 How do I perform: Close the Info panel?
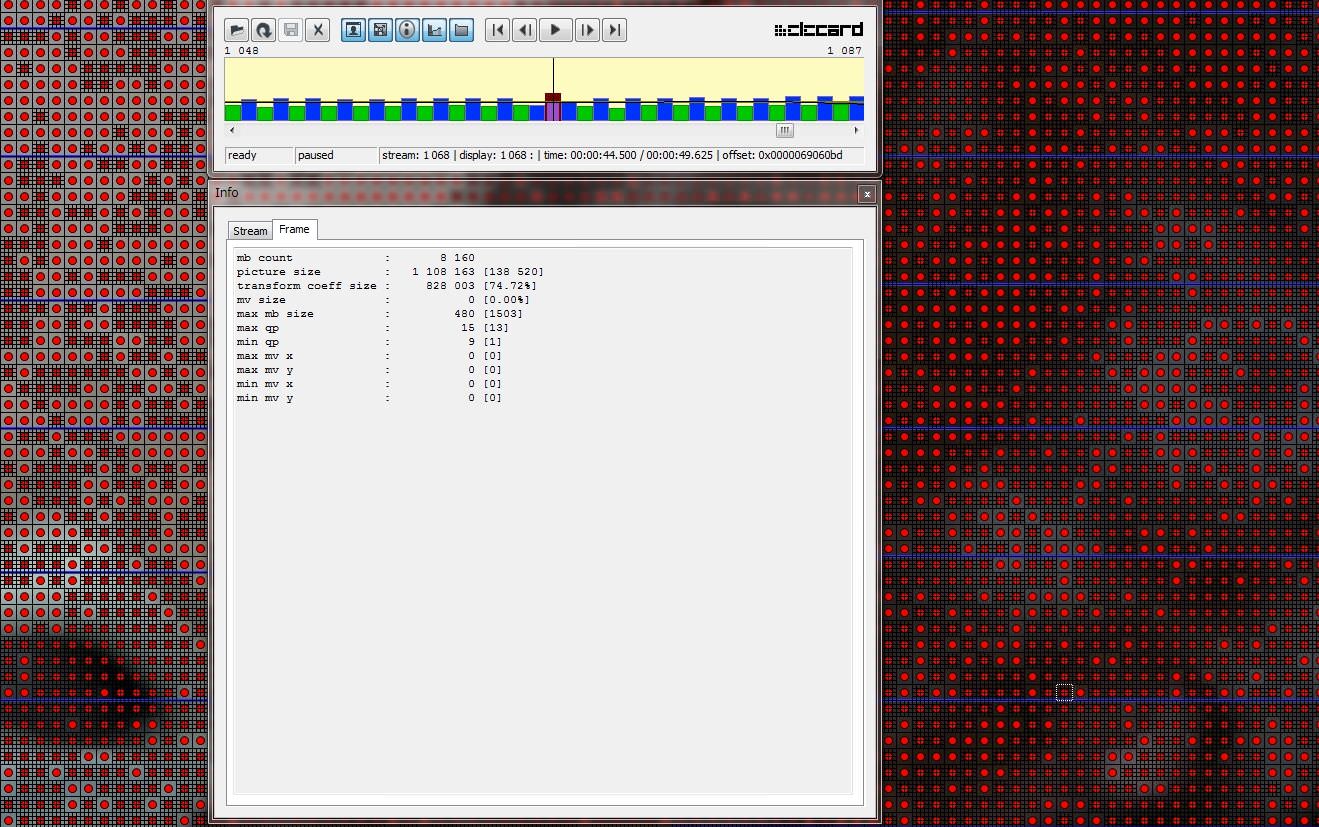[867, 194]
